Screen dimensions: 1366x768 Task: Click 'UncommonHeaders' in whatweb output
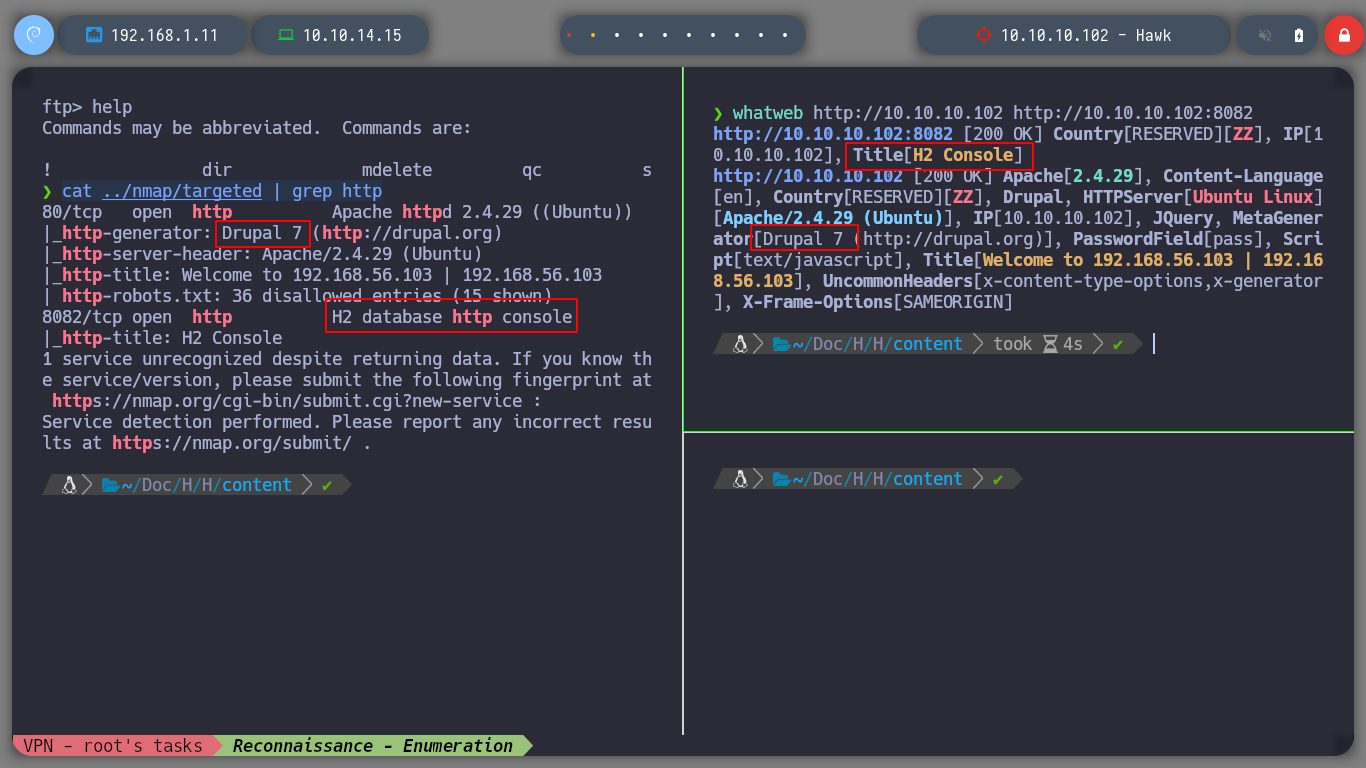[x=898, y=281]
